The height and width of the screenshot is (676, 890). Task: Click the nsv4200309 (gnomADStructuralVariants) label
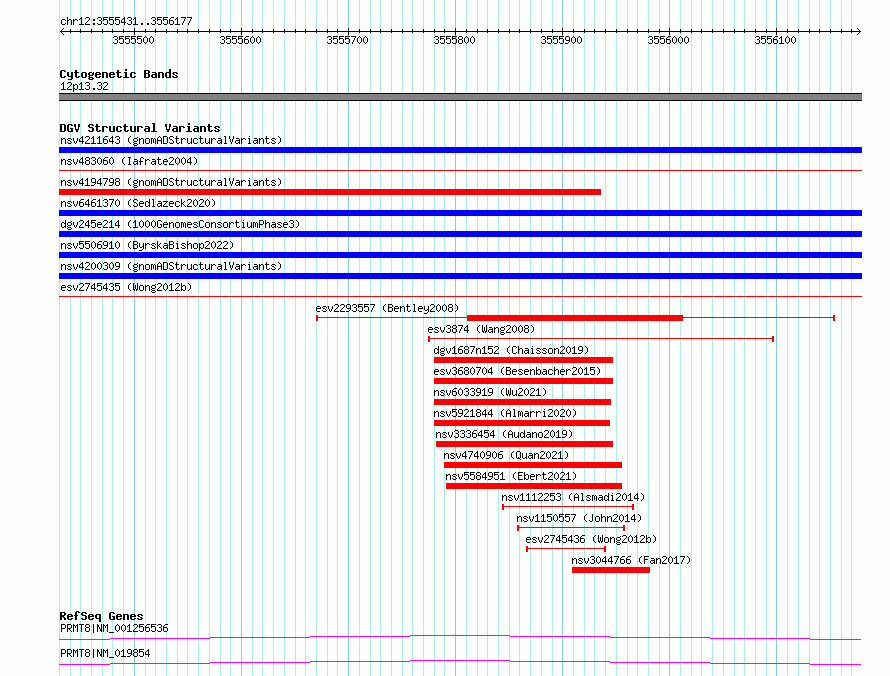tap(171, 266)
